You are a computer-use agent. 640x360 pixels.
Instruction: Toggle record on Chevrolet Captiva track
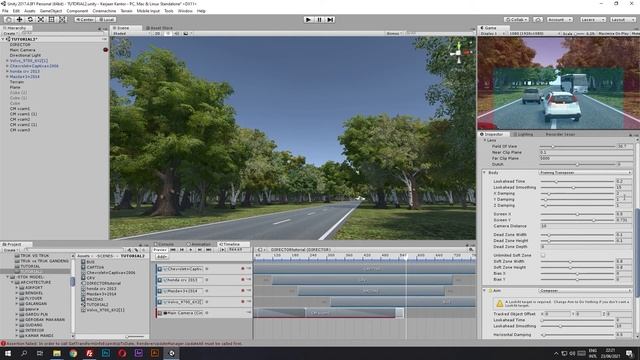[243, 269]
